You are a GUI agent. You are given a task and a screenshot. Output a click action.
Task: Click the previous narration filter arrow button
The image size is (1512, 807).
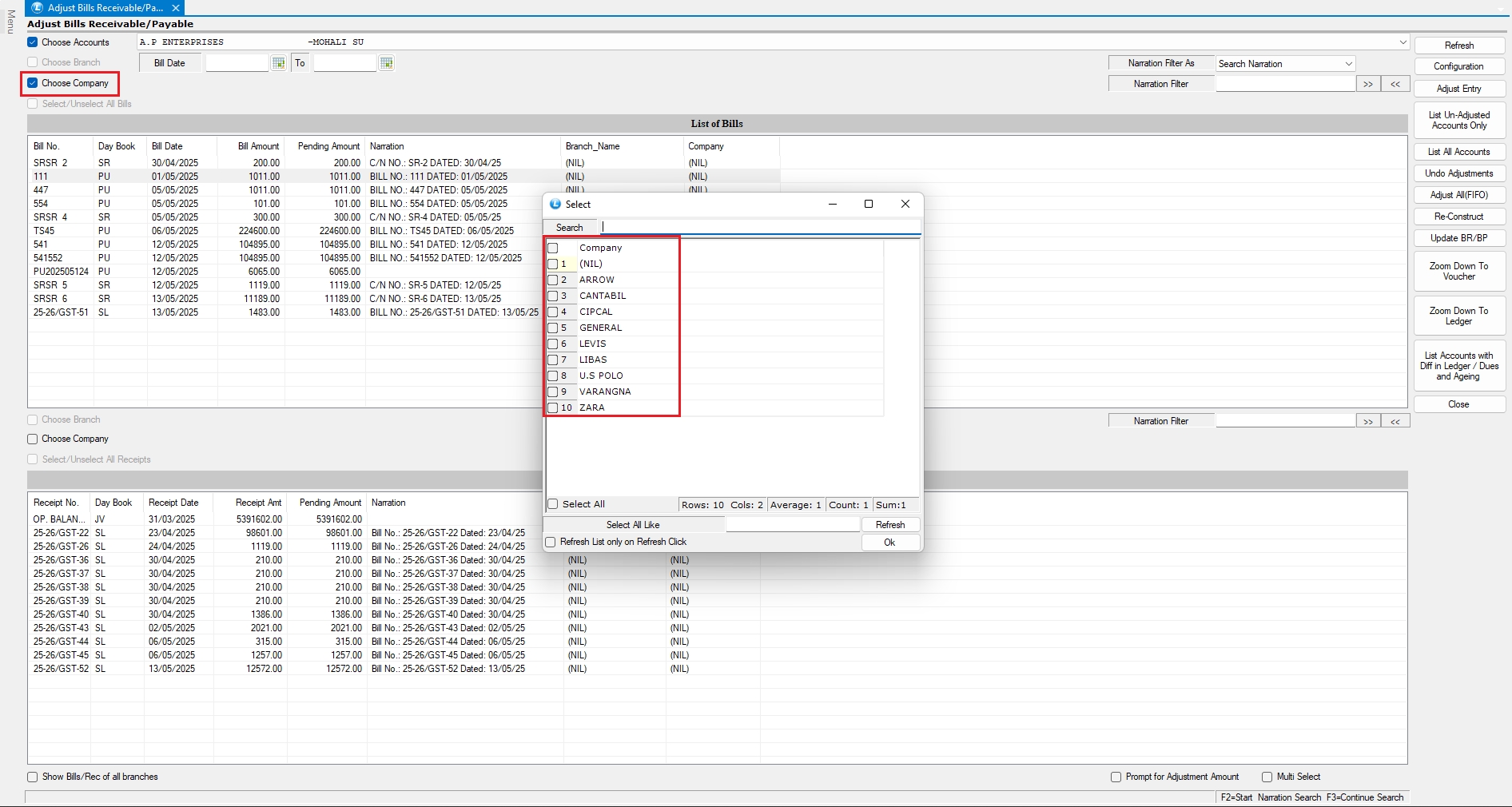(1395, 84)
